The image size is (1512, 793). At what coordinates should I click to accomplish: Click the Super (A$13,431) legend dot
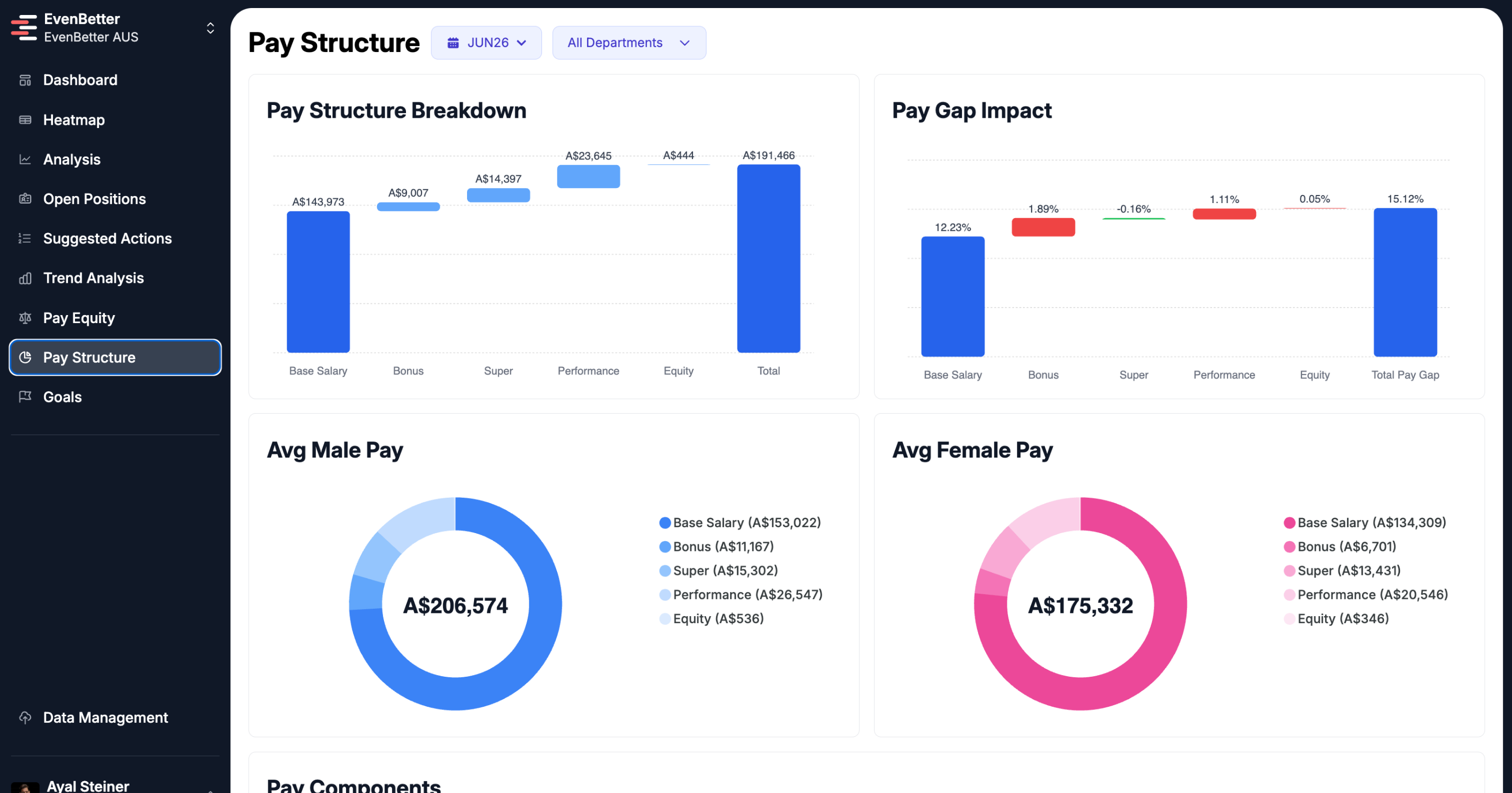click(1289, 571)
